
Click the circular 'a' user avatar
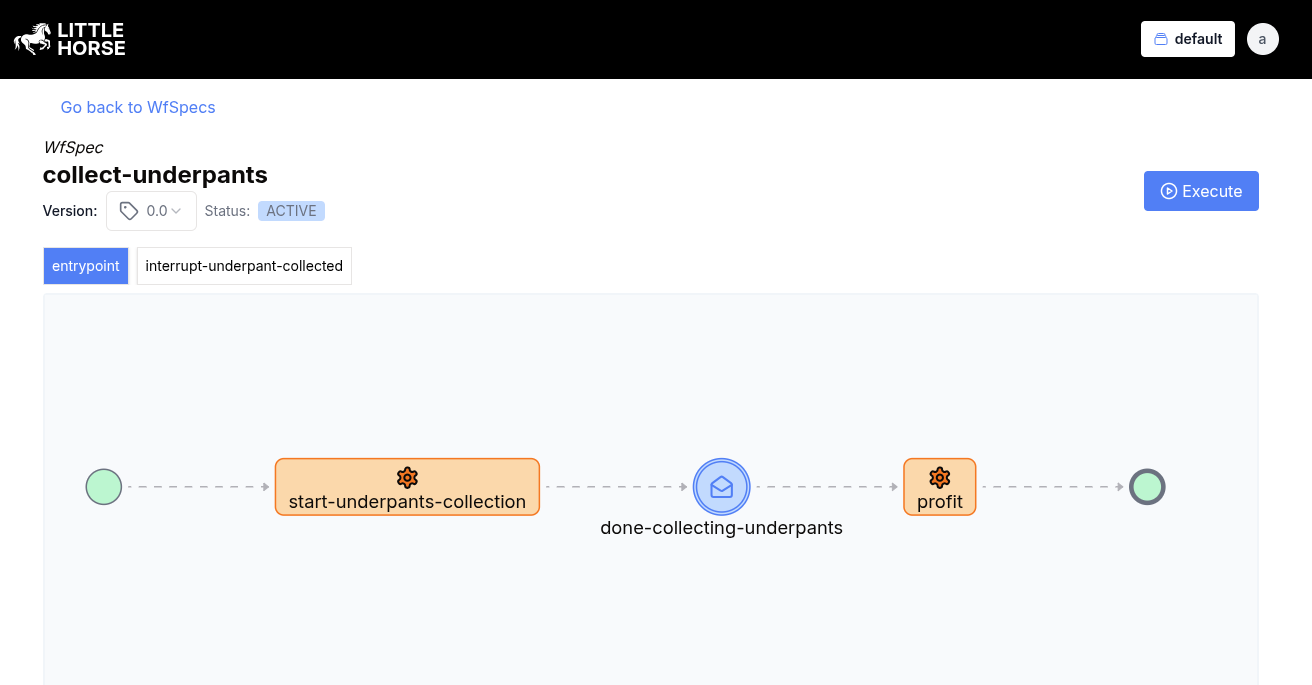pyautogui.click(x=1262, y=38)
